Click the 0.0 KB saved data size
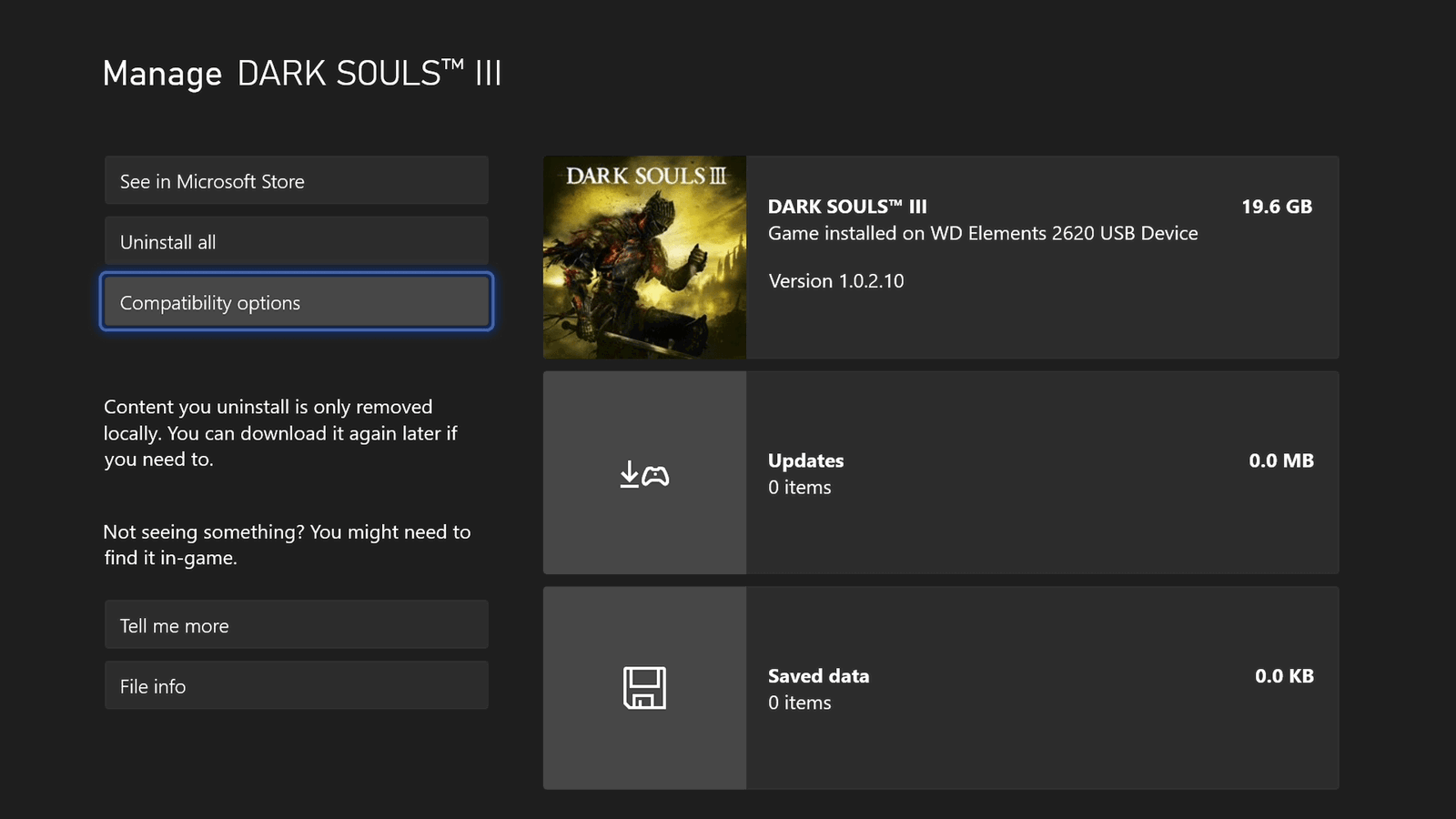Viewport: 1456px width, 819px height. point(1284,676)
